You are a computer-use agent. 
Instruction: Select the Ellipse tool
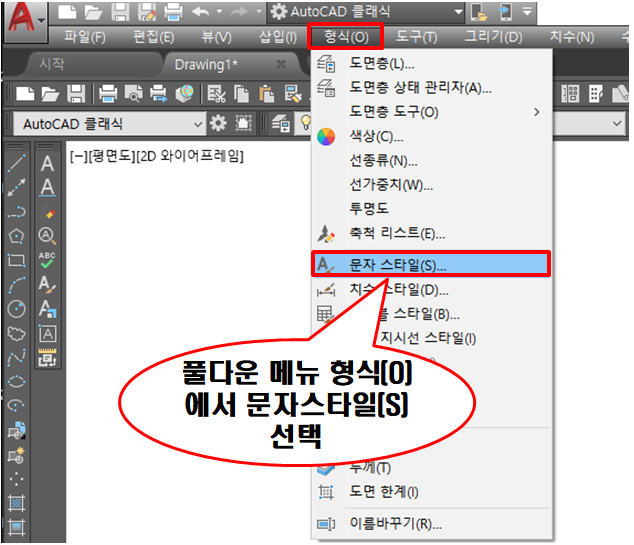pos(16,382)
